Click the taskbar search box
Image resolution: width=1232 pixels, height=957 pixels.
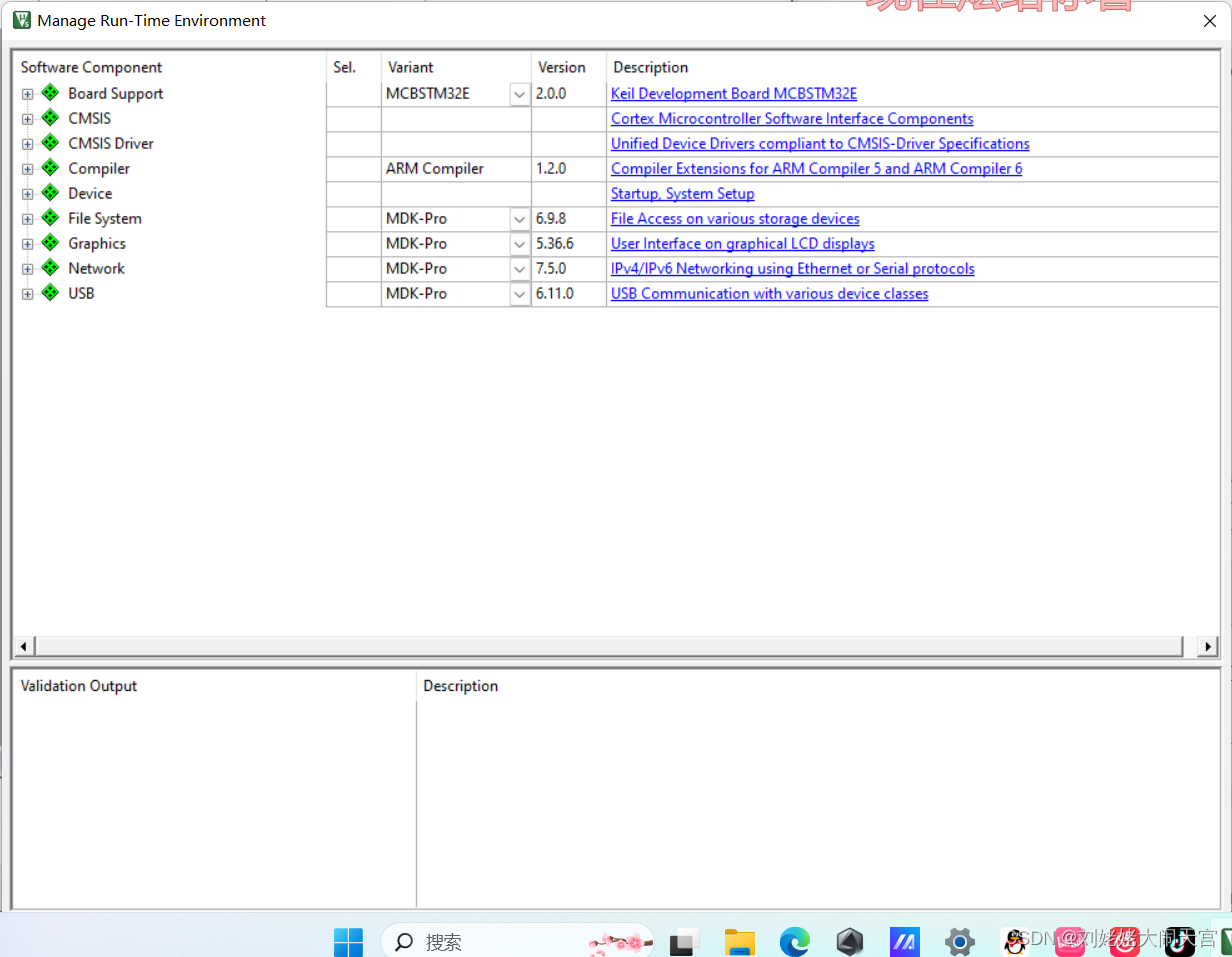(x=517, y=941)
